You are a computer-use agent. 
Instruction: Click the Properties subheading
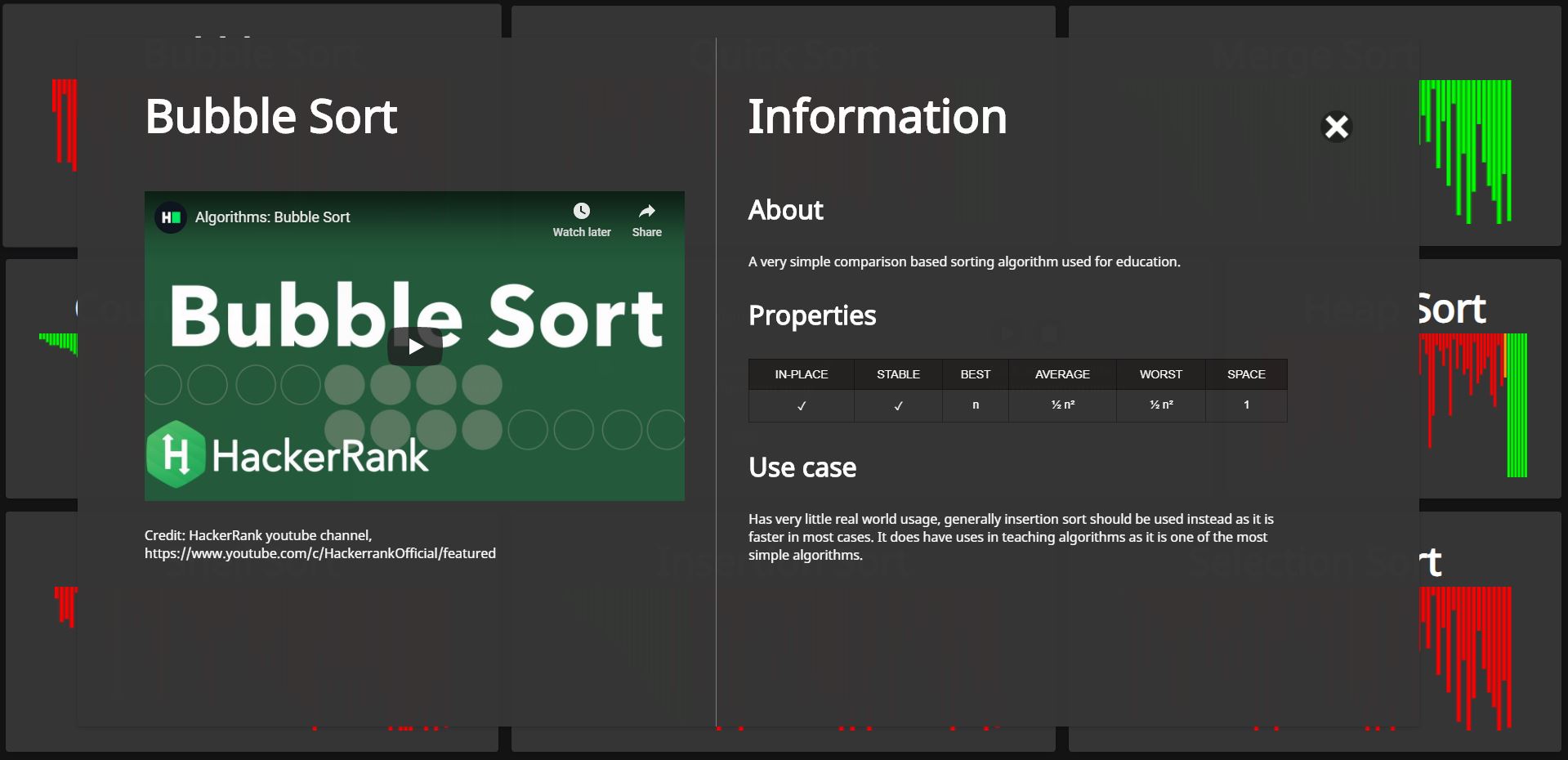[x=812, y=315]
